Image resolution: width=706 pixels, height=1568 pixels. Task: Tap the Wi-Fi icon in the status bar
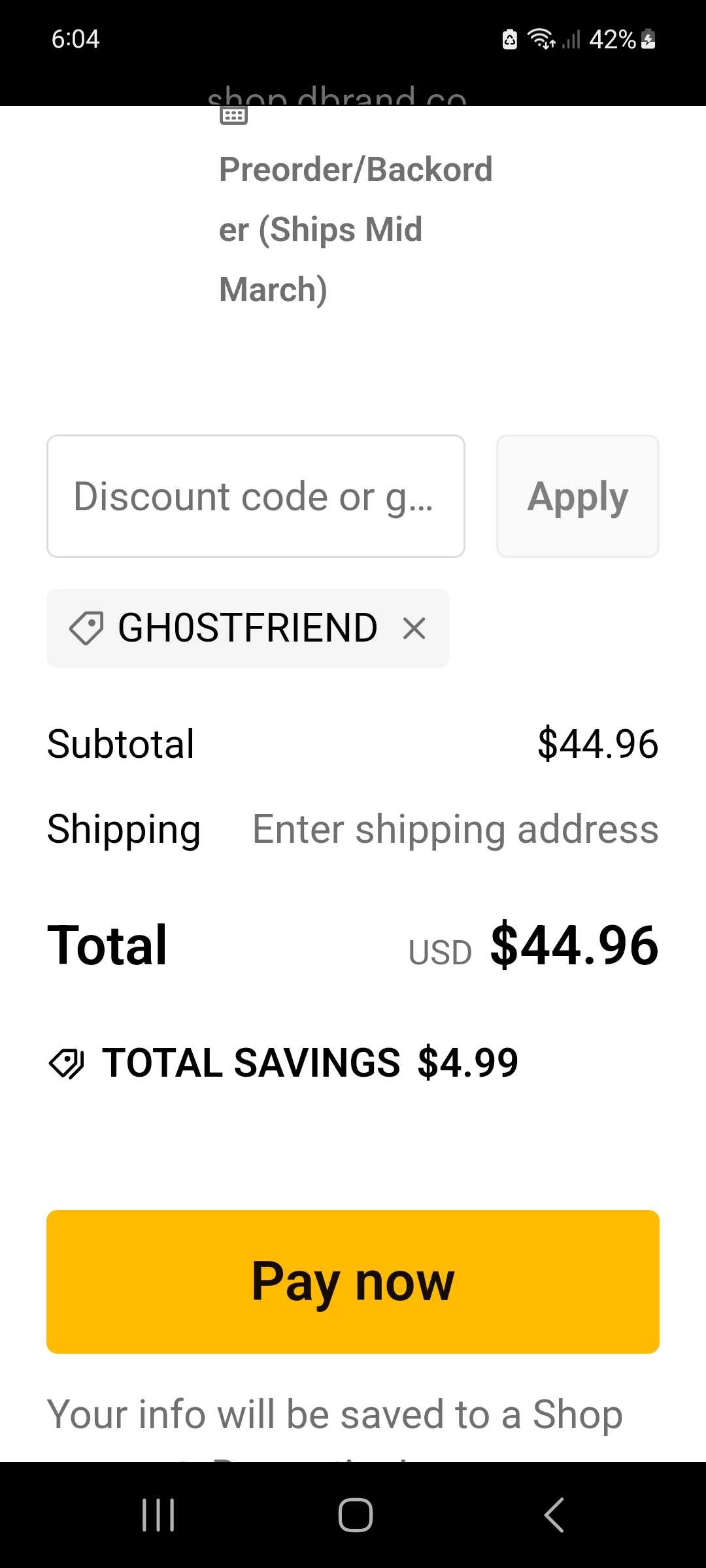tap(542, 39)
